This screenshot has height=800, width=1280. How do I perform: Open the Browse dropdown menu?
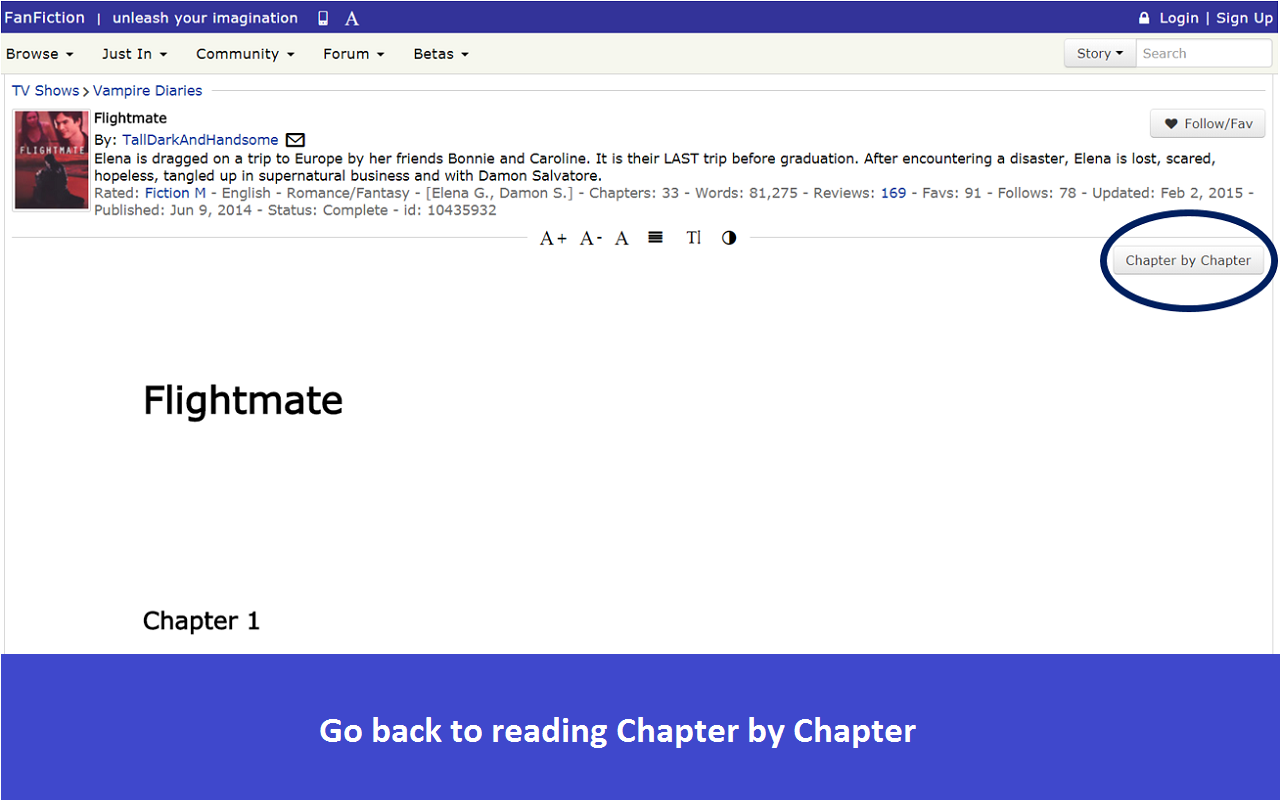pyautogui.click(x=39, y=54)
